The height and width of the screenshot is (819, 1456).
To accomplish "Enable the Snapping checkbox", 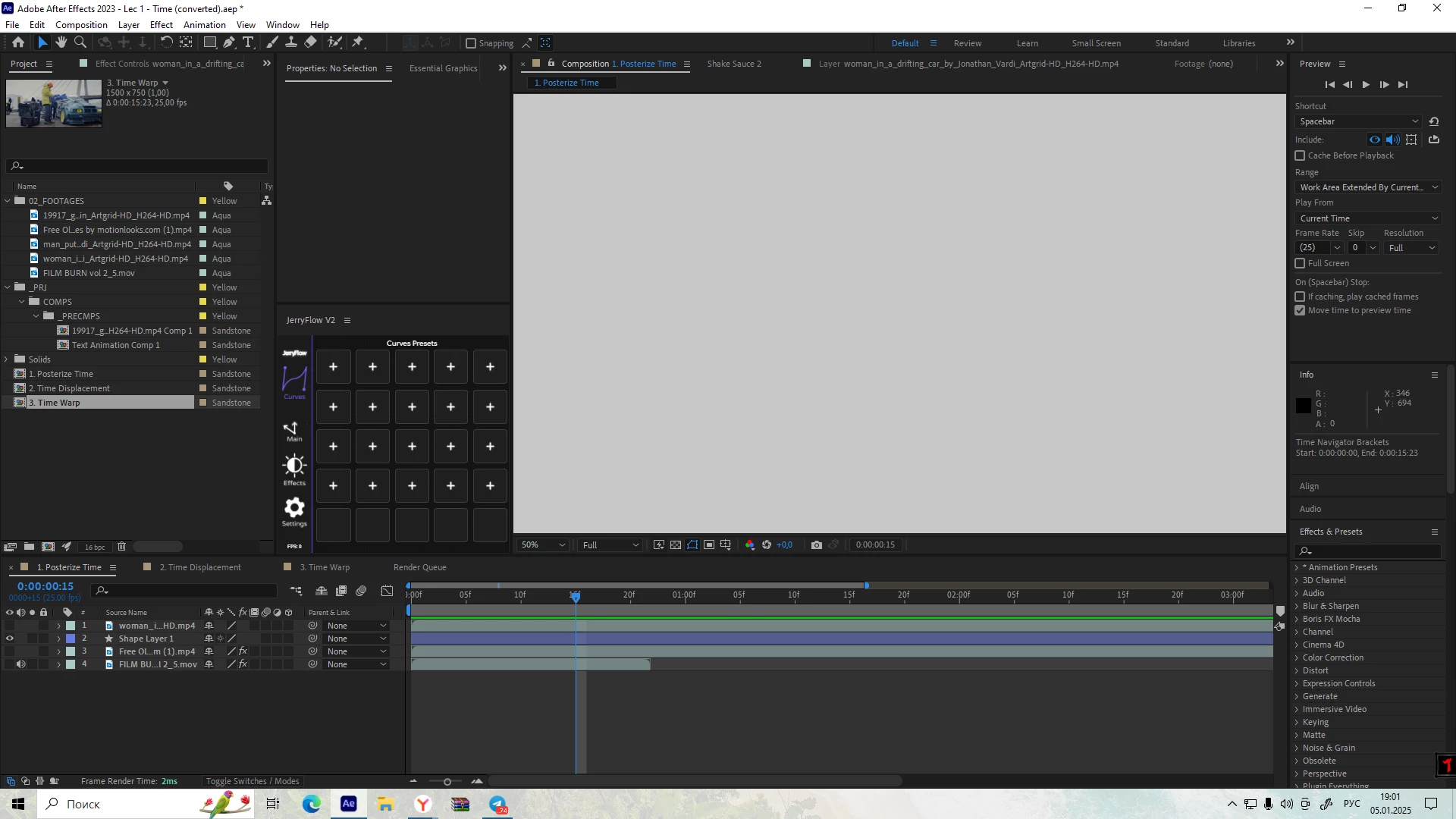I will click(471, 43).
